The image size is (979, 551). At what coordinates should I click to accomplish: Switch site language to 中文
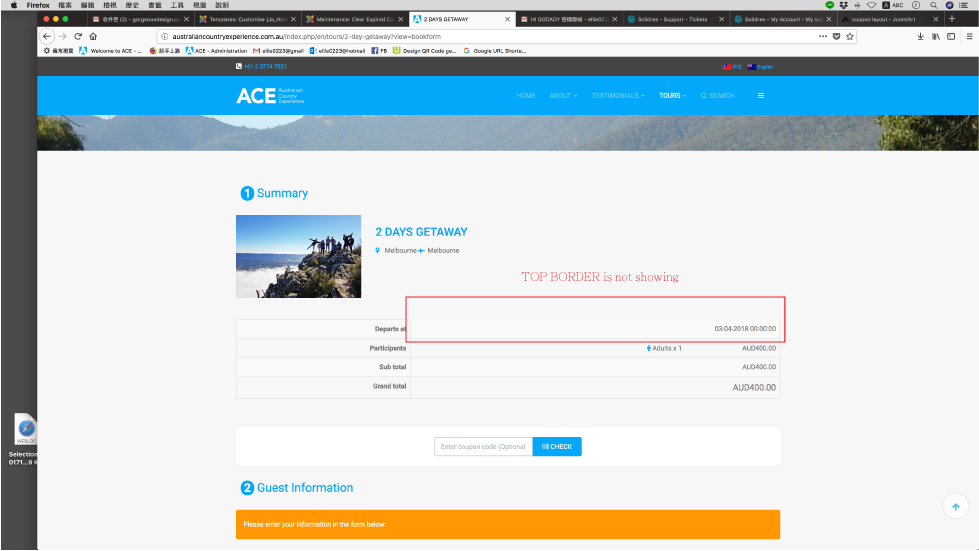click(x=732, y=67)
